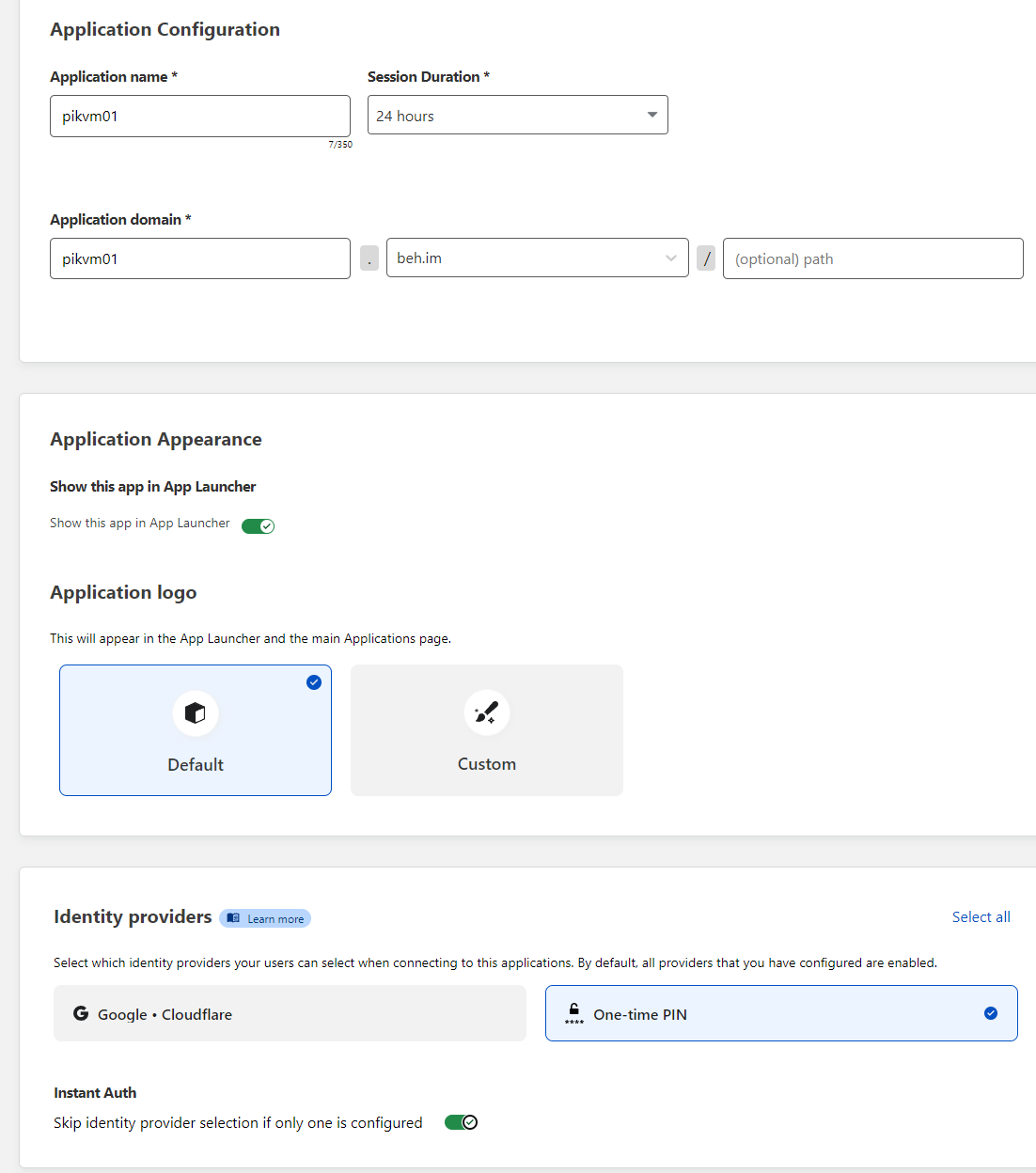
Task: Select the Google Cloudflare identity provider
Action: 290,1013
